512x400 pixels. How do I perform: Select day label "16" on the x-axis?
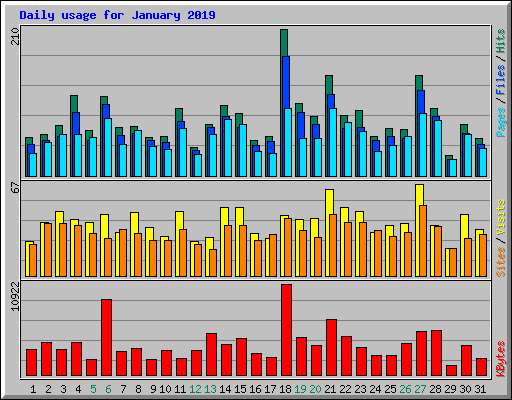point(255,389)
